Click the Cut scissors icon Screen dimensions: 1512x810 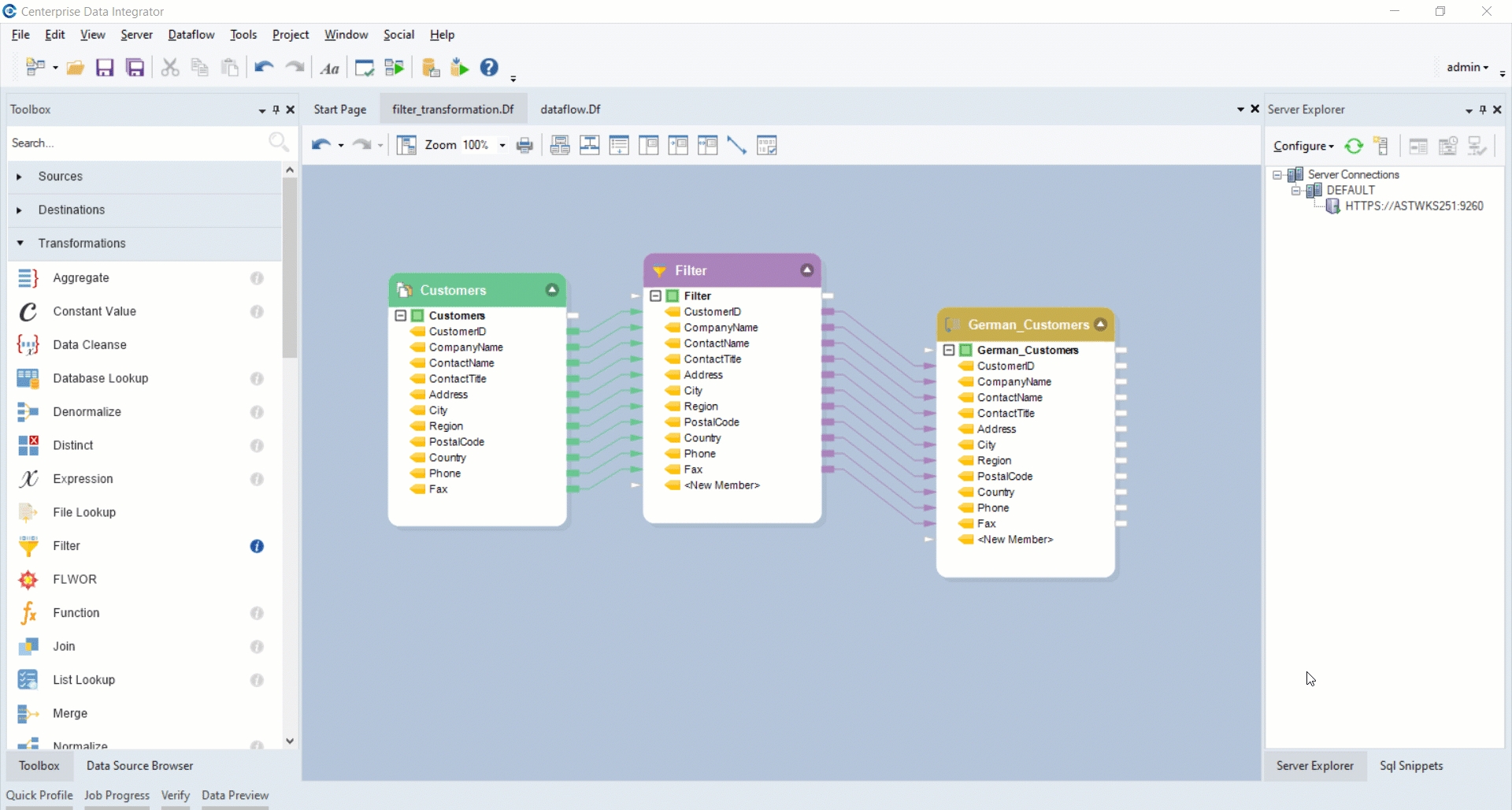coord(169,68)
